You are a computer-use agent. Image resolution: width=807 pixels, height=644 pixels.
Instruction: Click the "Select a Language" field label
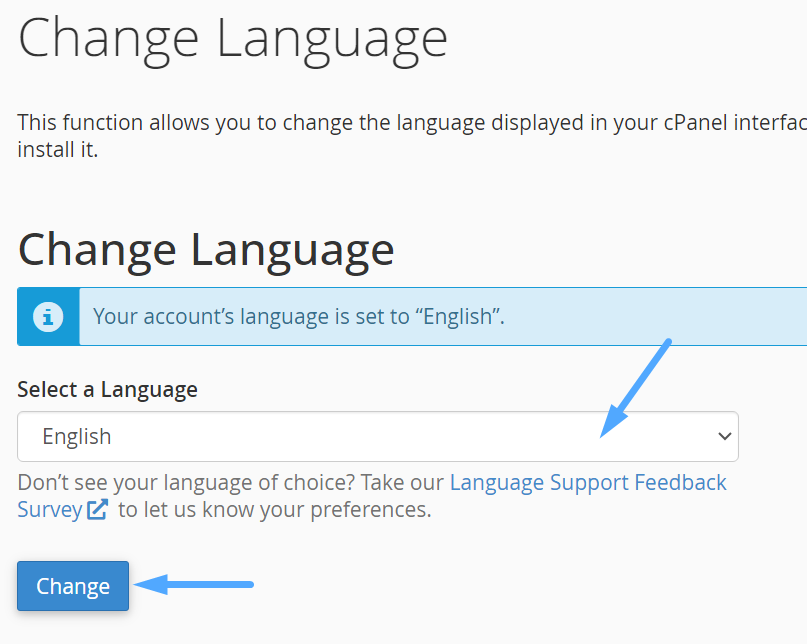click(x=107, y=390)
